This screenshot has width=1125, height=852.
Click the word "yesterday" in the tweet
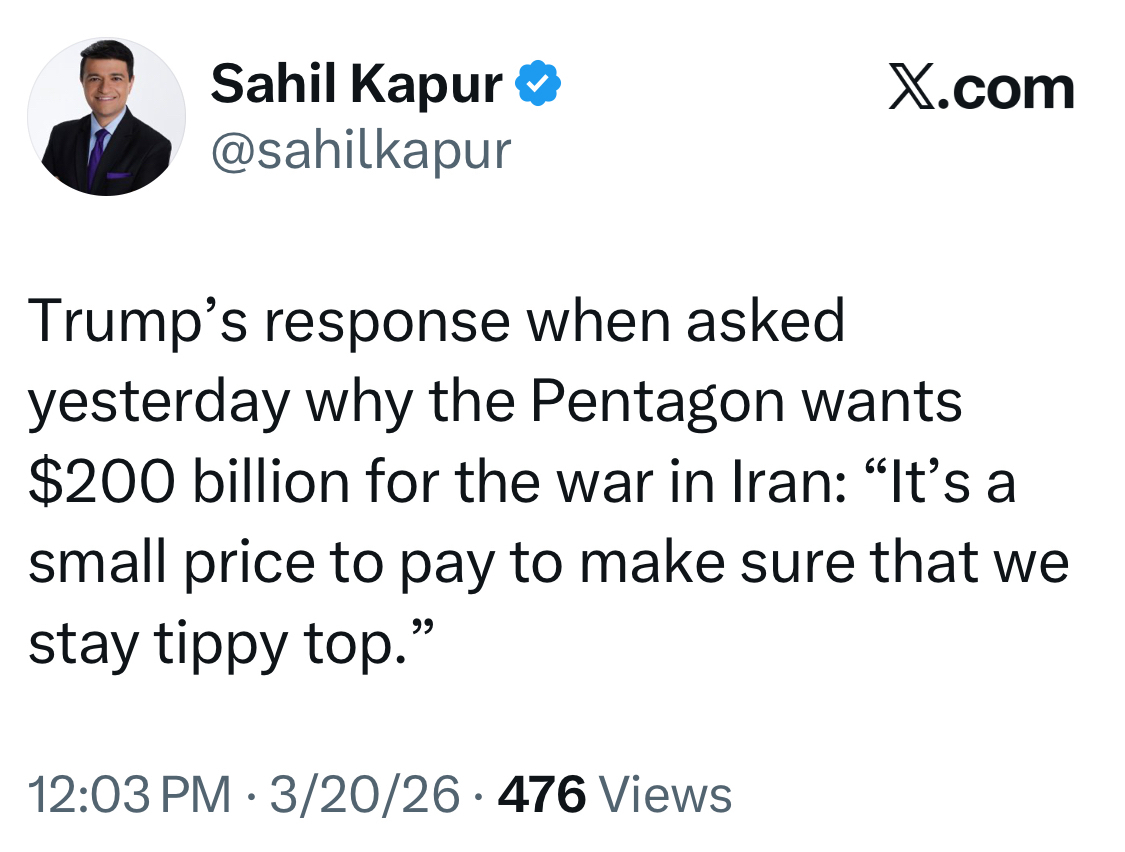point(158,403)
